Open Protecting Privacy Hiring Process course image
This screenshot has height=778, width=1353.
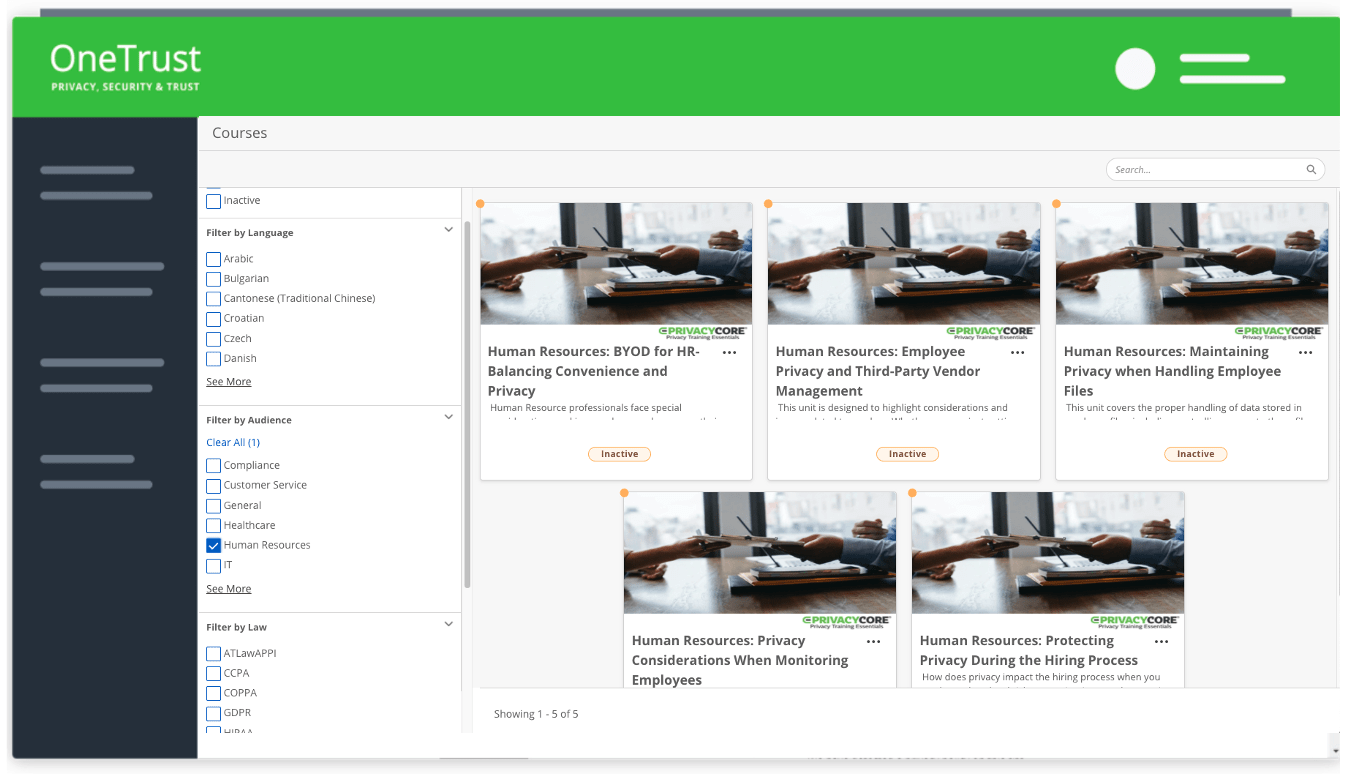pos(1048,553)
